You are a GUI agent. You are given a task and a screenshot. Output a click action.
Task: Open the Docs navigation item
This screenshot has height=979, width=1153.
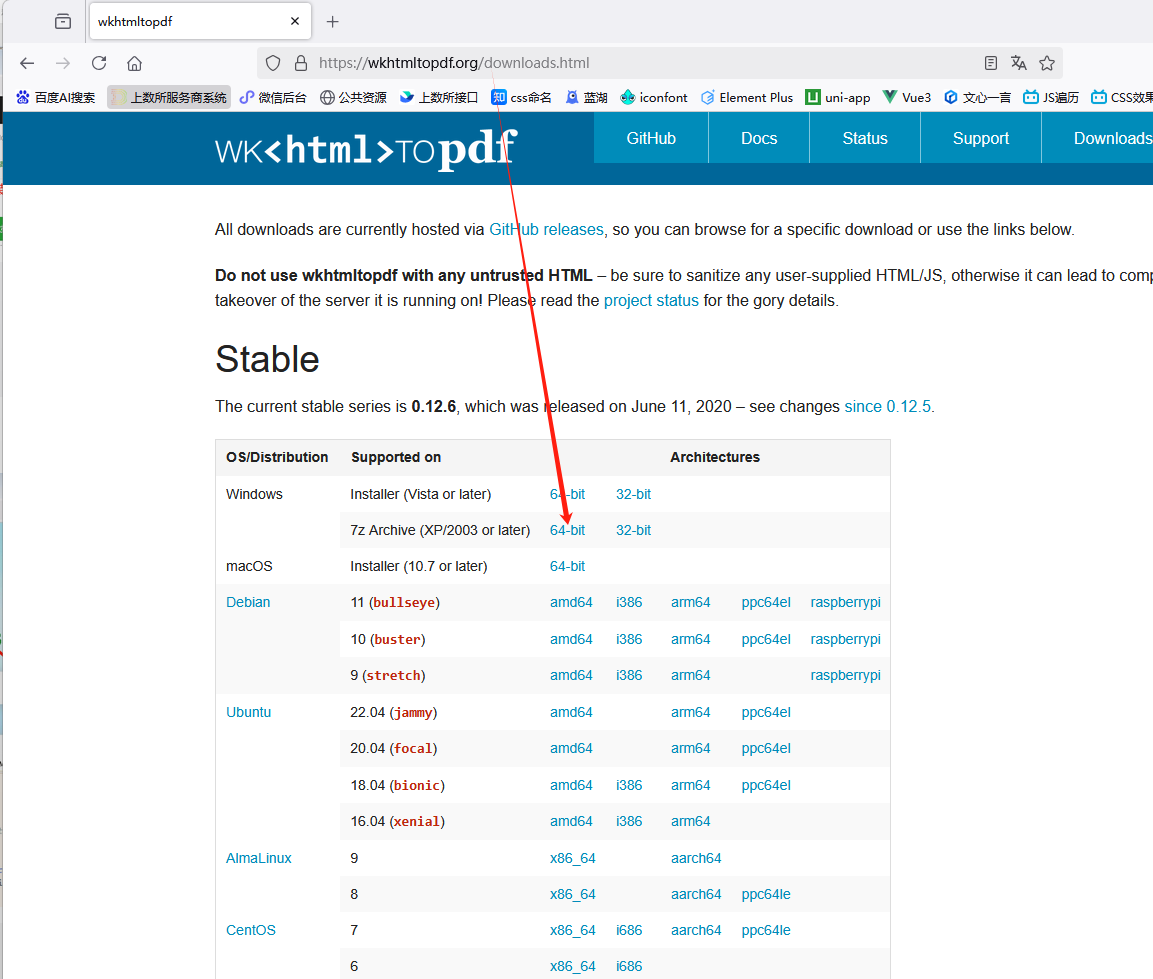(759, 138)
